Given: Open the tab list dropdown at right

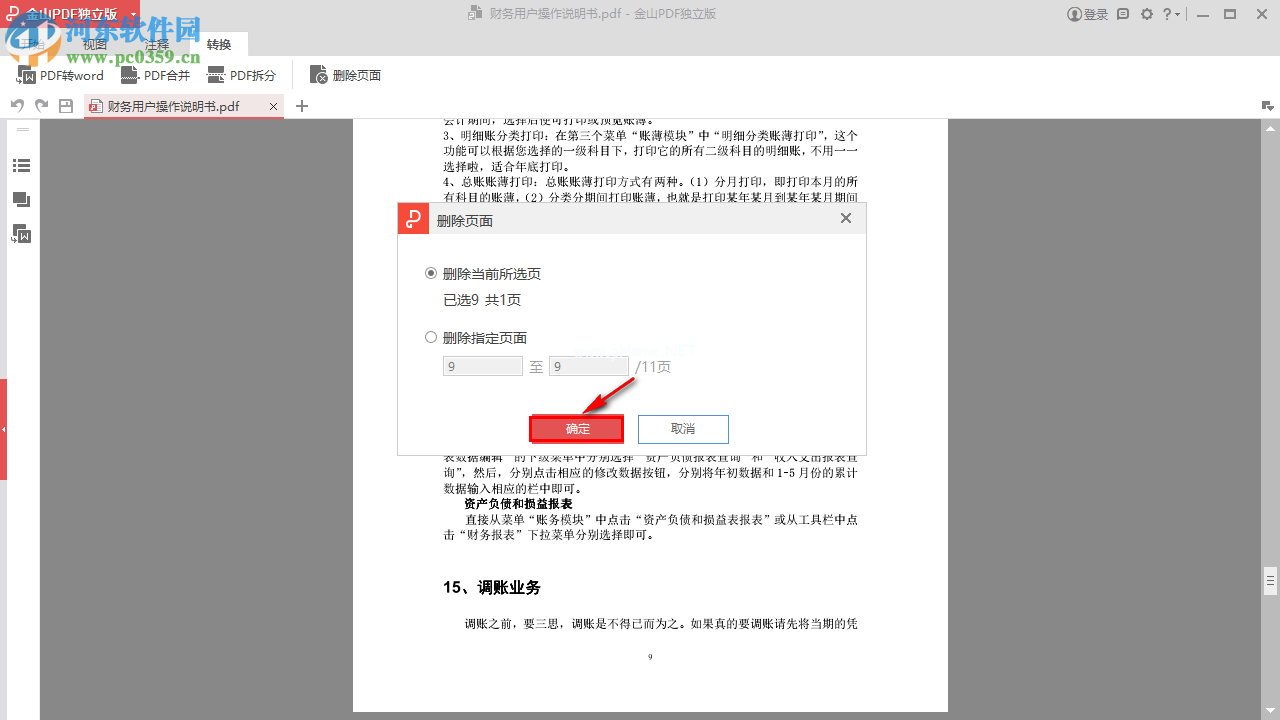Looking at the screenshot, I should coord(1268,106).
